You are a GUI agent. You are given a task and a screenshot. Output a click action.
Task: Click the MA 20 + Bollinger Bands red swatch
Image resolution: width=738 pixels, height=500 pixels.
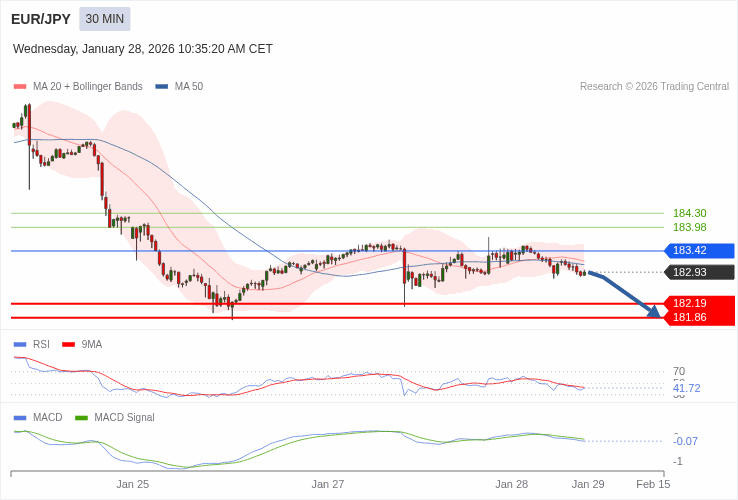click(x=20, y=87)
